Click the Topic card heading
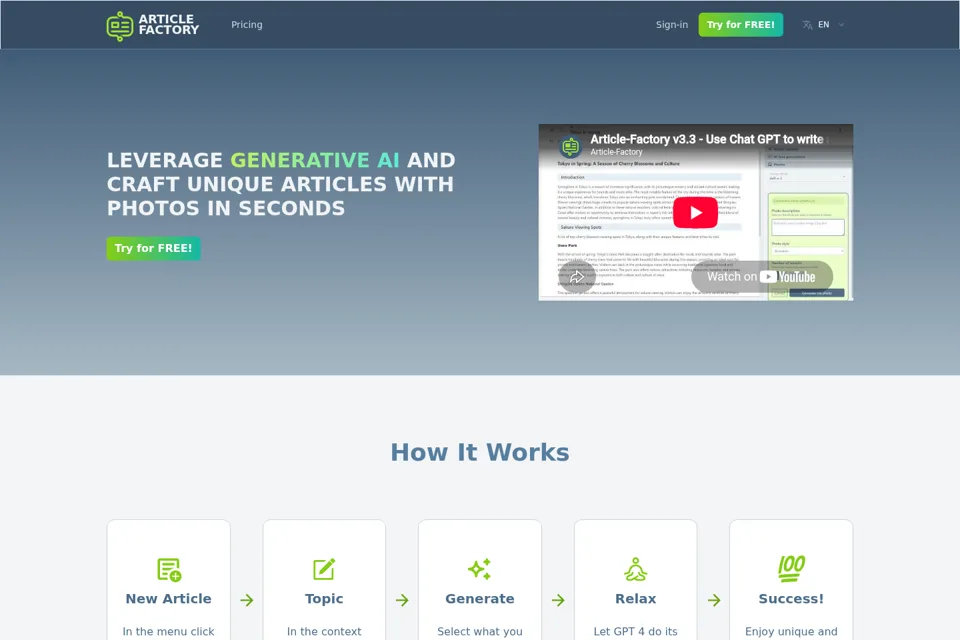This screenshot has width=960, height=640. pyautogui.click(x=324, y=598)
